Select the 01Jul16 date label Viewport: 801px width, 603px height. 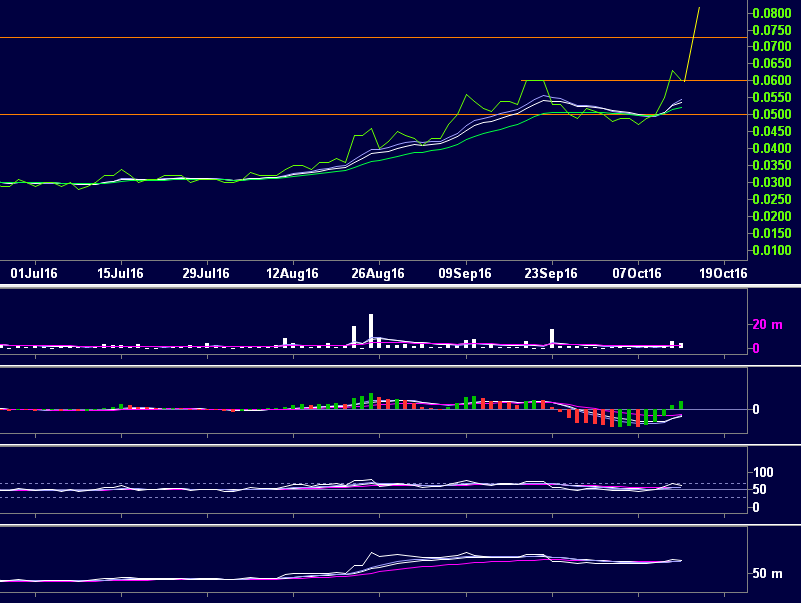pyautogui.click(x=34, y=273)
